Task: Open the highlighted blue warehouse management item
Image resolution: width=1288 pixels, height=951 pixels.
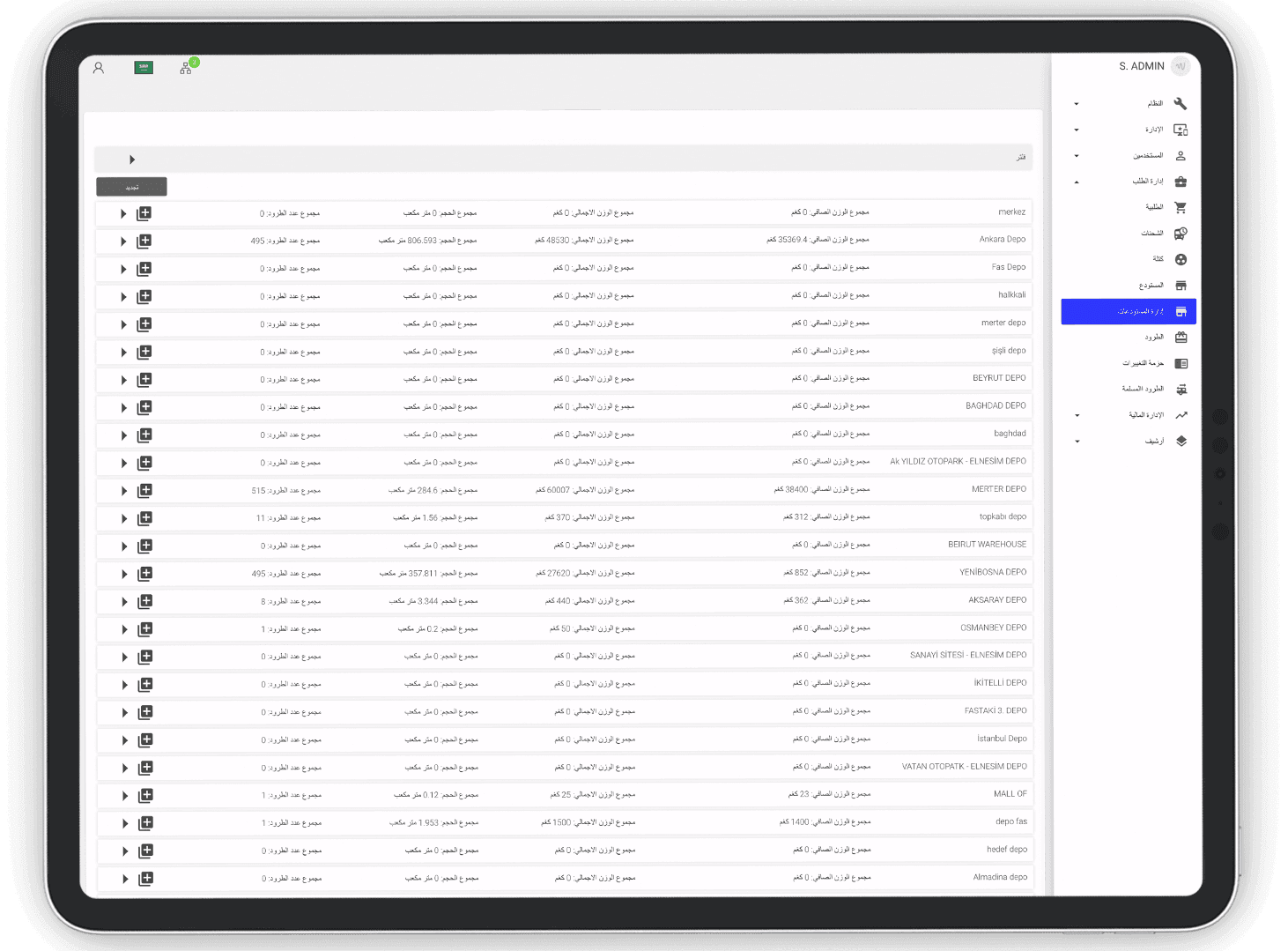Action: pos(1129,311)
